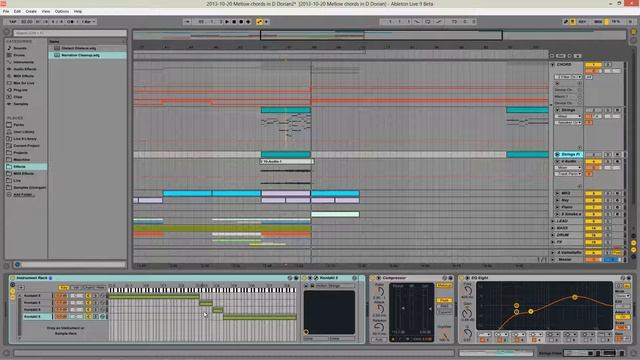Select the last Kontakt 5 chain in rack
The width and height of the screenshot is (640, 360).
coord(37,317)
